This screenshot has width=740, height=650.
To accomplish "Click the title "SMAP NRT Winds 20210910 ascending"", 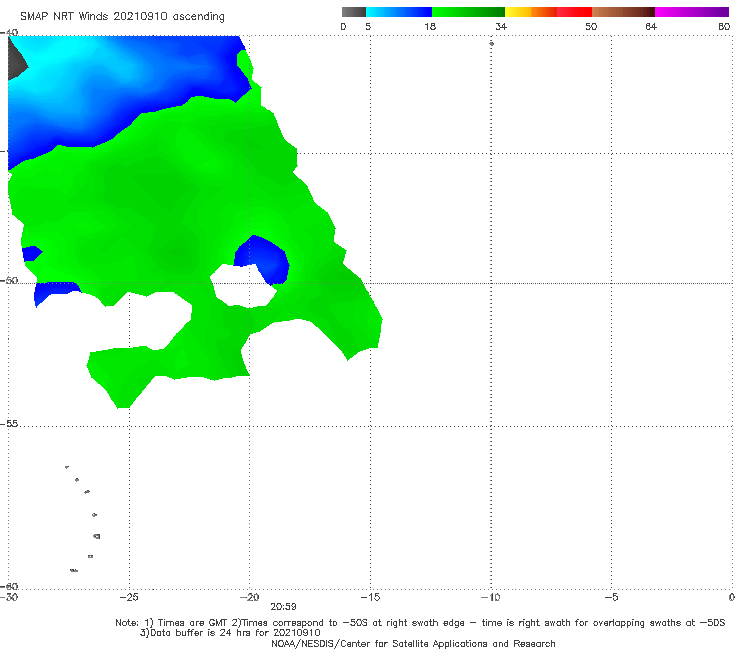I will click(x=122, y=16).
